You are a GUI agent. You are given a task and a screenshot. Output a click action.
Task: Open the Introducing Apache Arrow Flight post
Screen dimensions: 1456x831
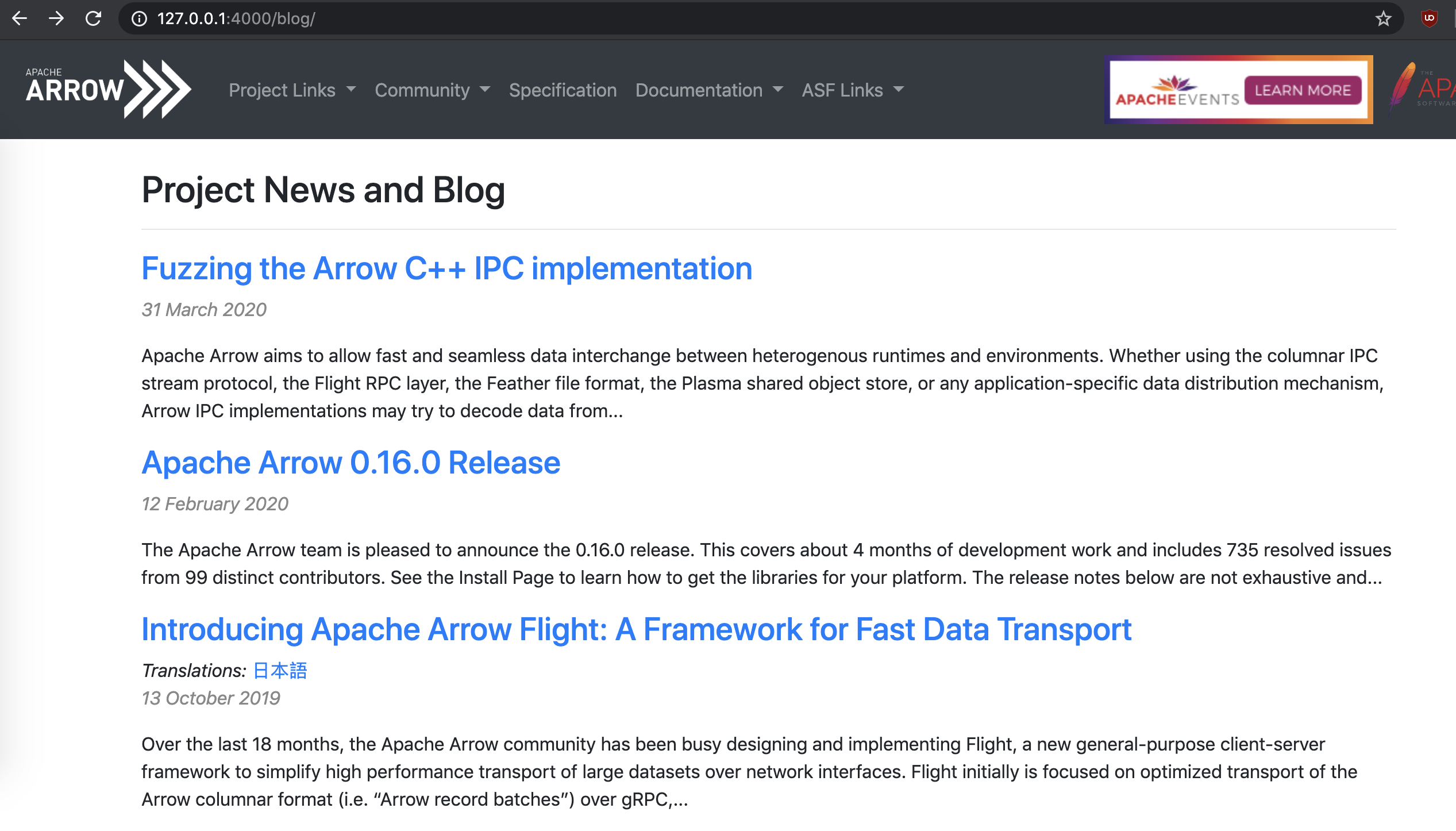click(x=636, y=629)
